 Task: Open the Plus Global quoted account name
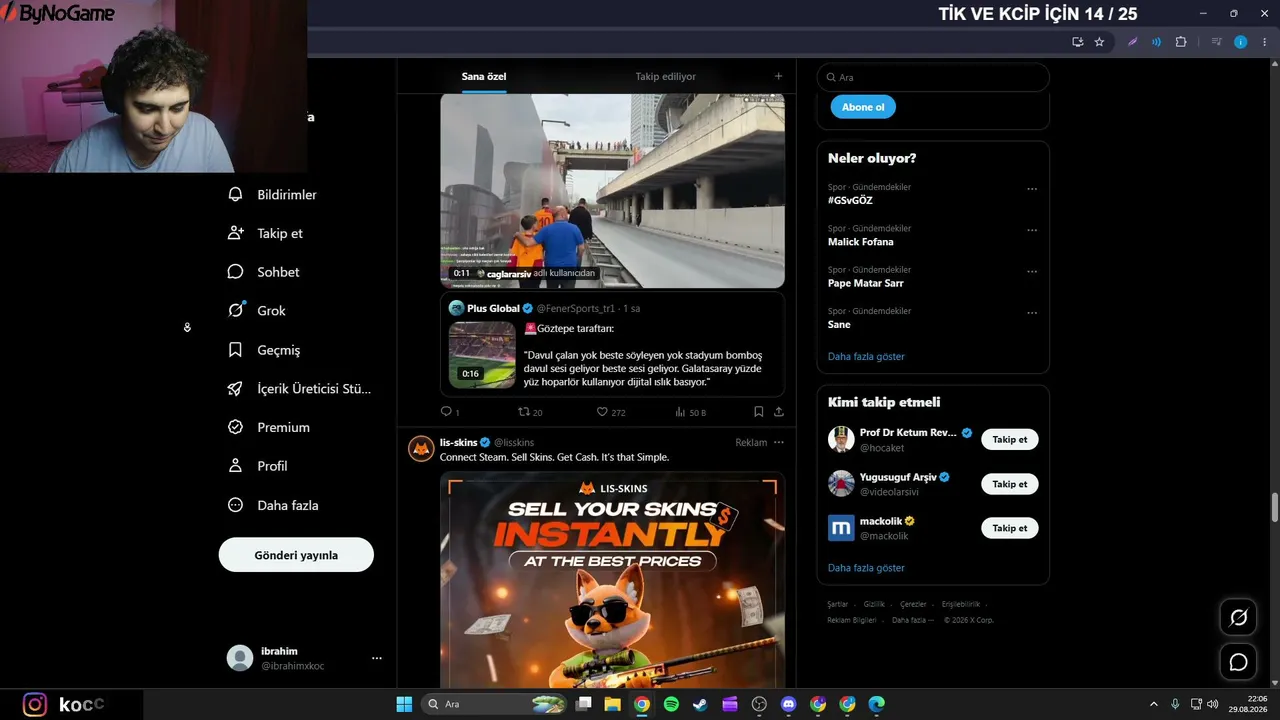pos(493,308)
